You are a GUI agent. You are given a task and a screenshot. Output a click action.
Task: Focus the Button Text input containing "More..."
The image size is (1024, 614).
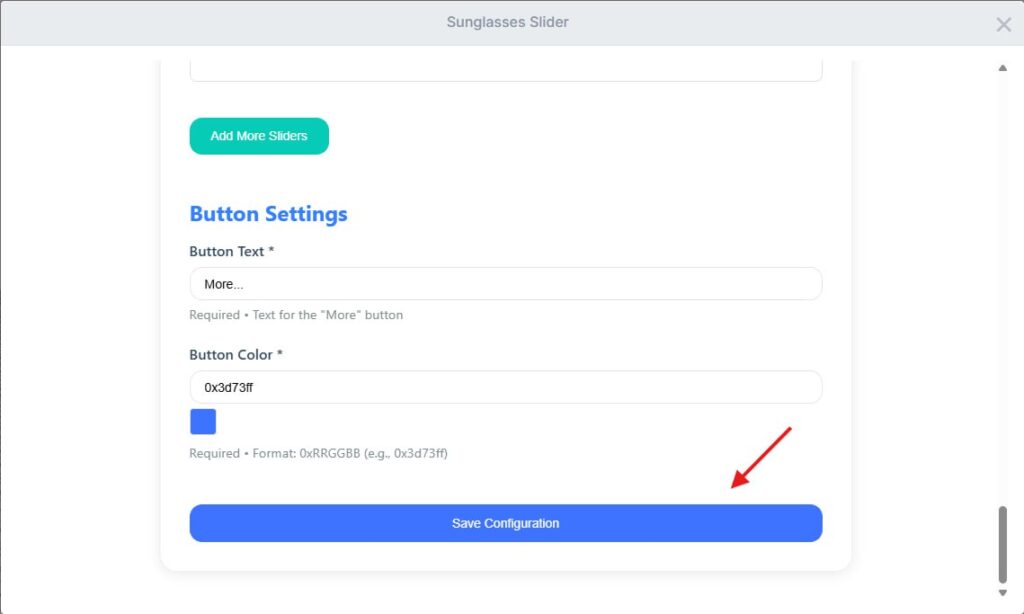pos(505,284)
